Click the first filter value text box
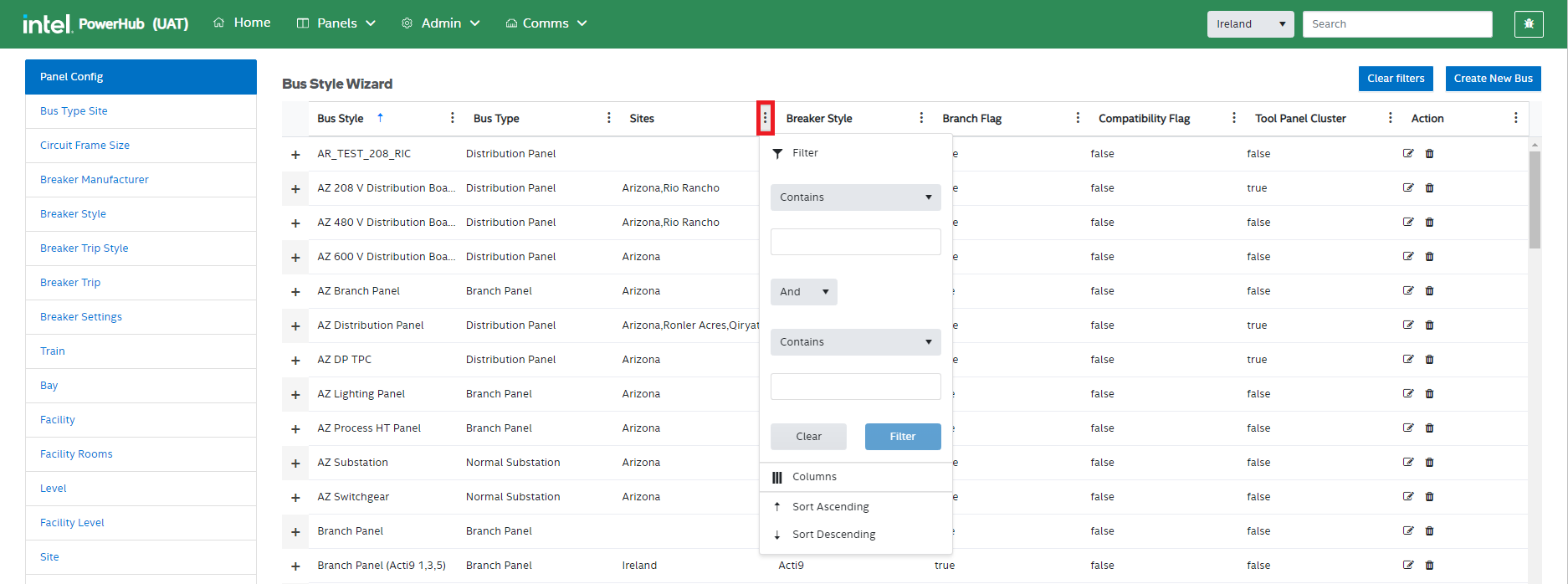This screenshot has width=1568, height=584. point(855,242)
